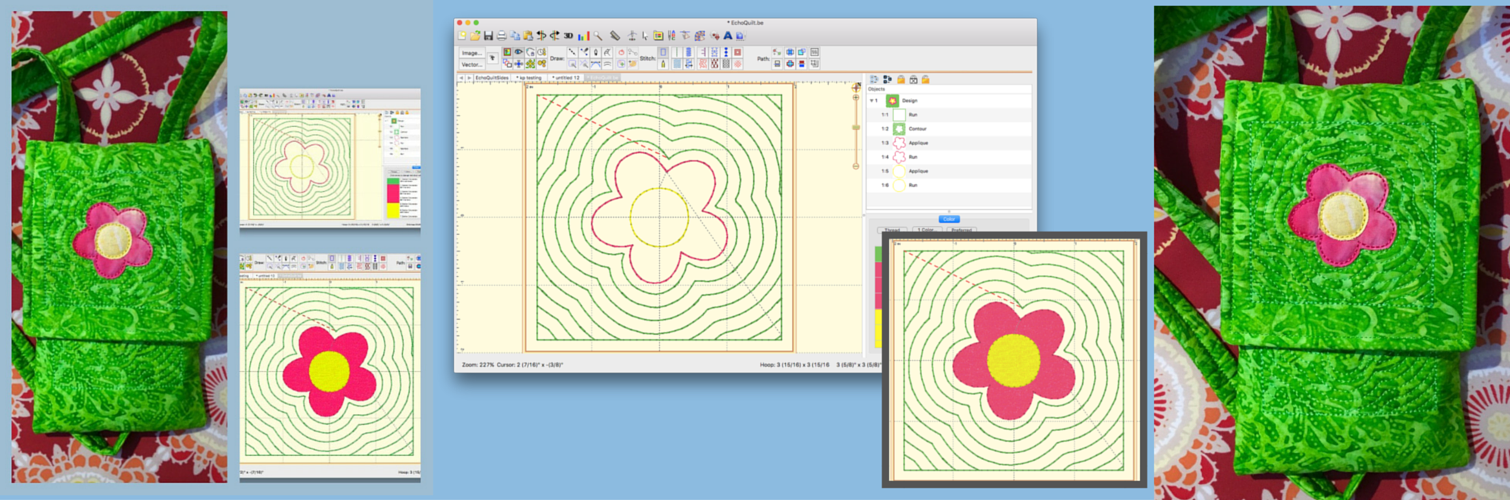The height and width of the screenshot is (500, 1510).
Task: Click the Vector... button
Action: point(472,64)
